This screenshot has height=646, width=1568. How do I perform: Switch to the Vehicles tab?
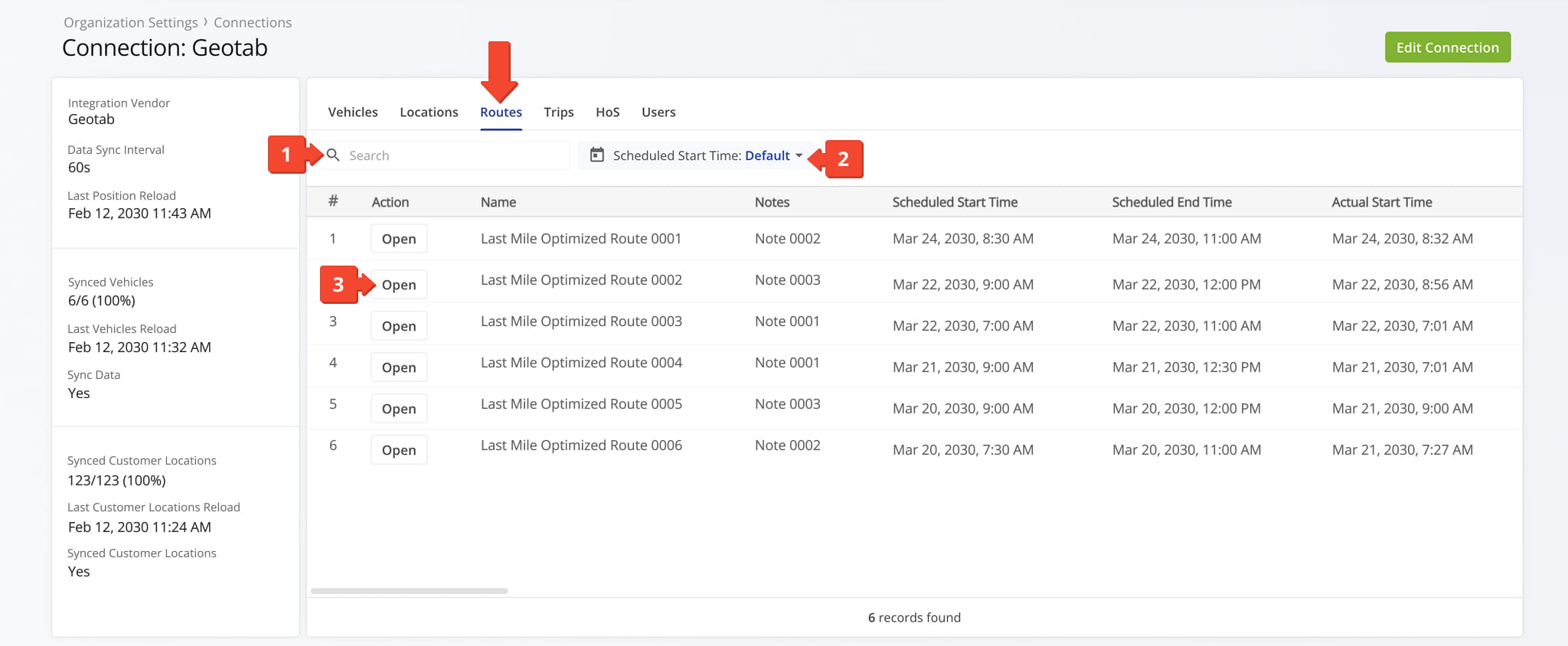[353, 113]
